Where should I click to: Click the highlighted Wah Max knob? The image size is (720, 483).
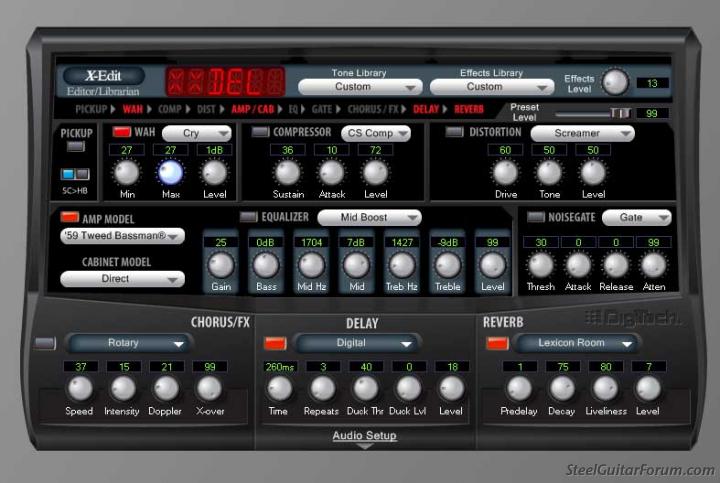170,173
